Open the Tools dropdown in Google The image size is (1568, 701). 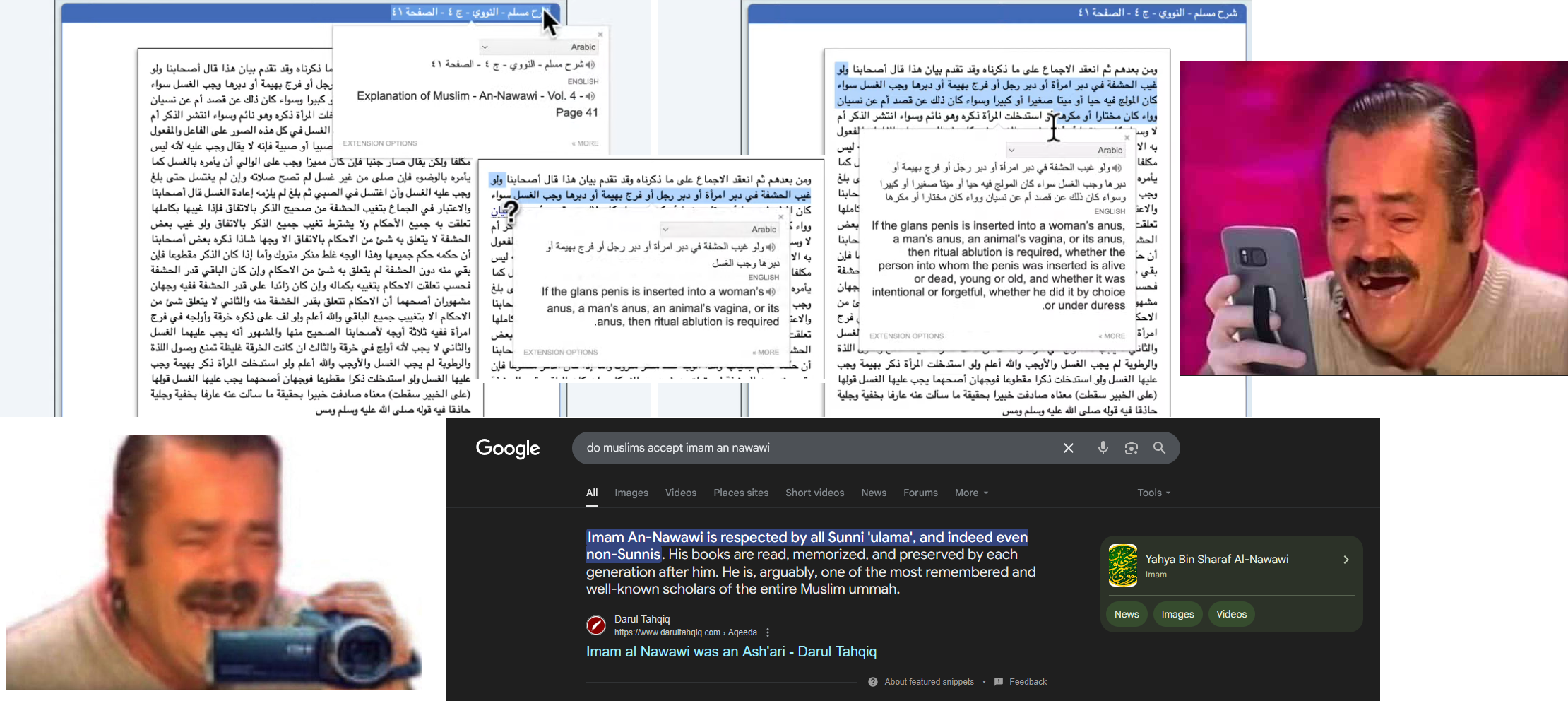tap(1154, 493)
